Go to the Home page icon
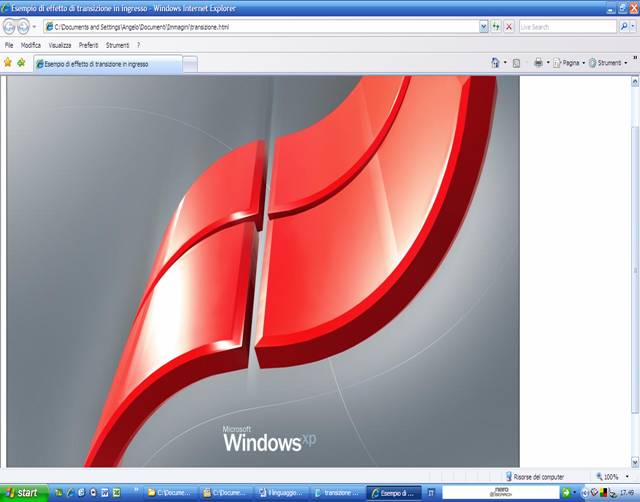The height and width of the screenshot is (502, 640). click(x=495, y=63)
